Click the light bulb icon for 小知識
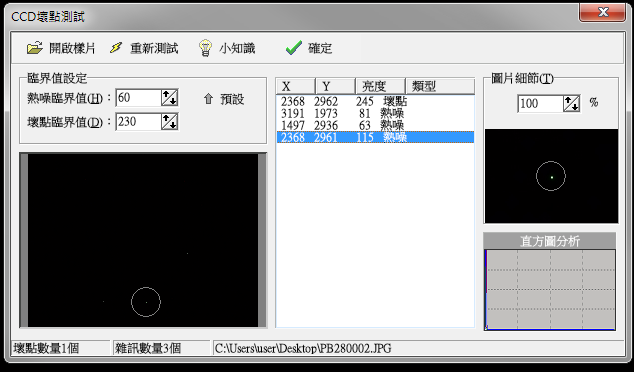Screen dimensions: 634x372 (x=205, y=48)
